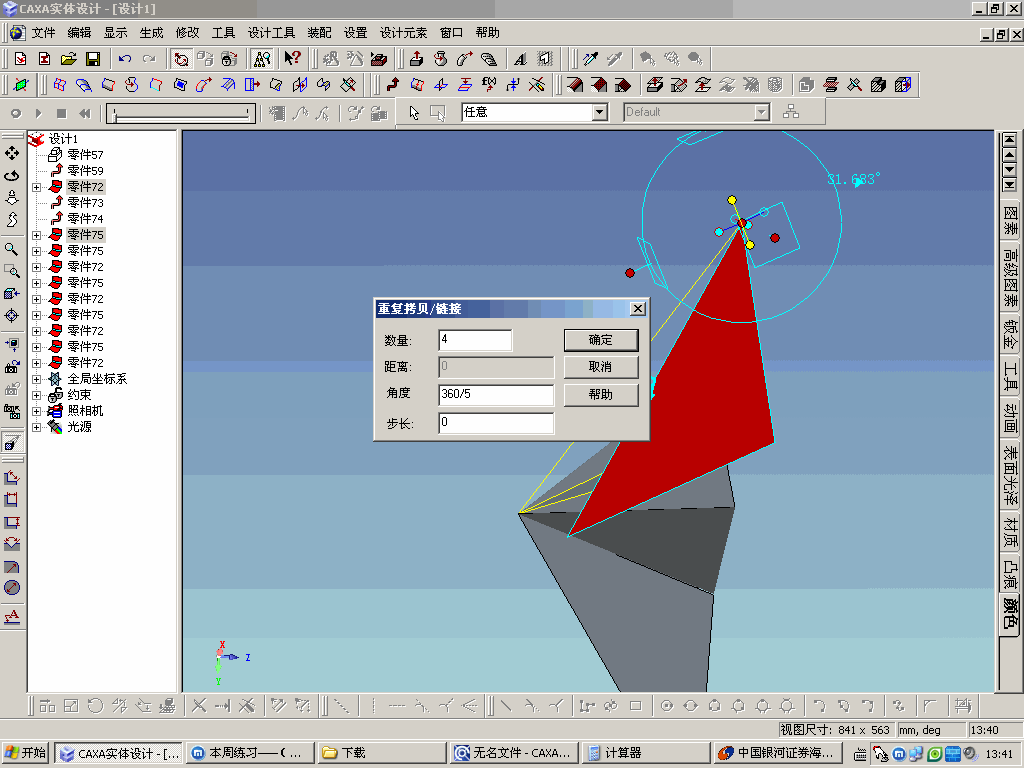Viewport: 1024px width, 768px height.
Task: Switch to the 材质 catalog tab
Action: [x=1010, y=532]
